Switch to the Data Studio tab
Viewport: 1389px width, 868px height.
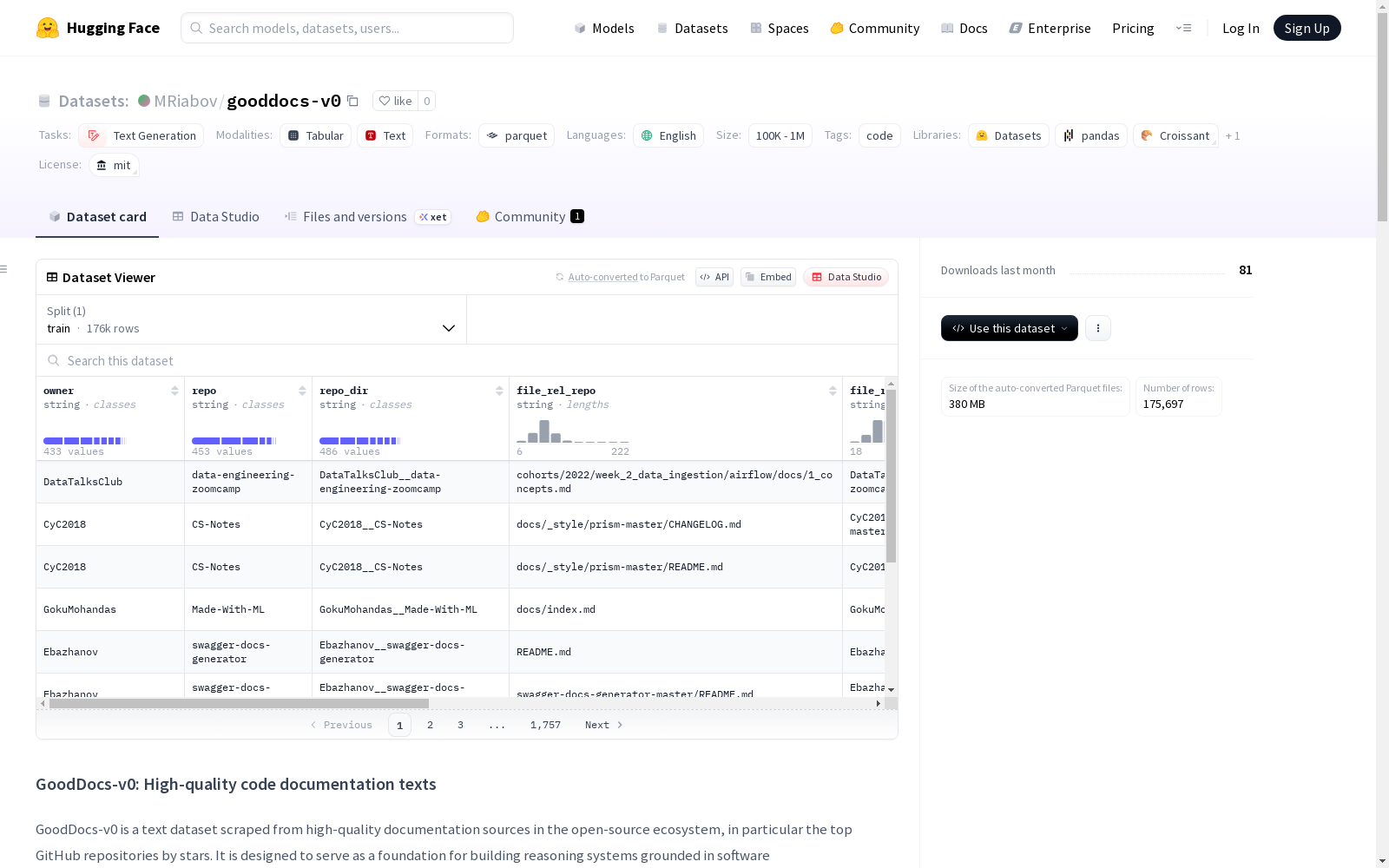click(216, 217)
